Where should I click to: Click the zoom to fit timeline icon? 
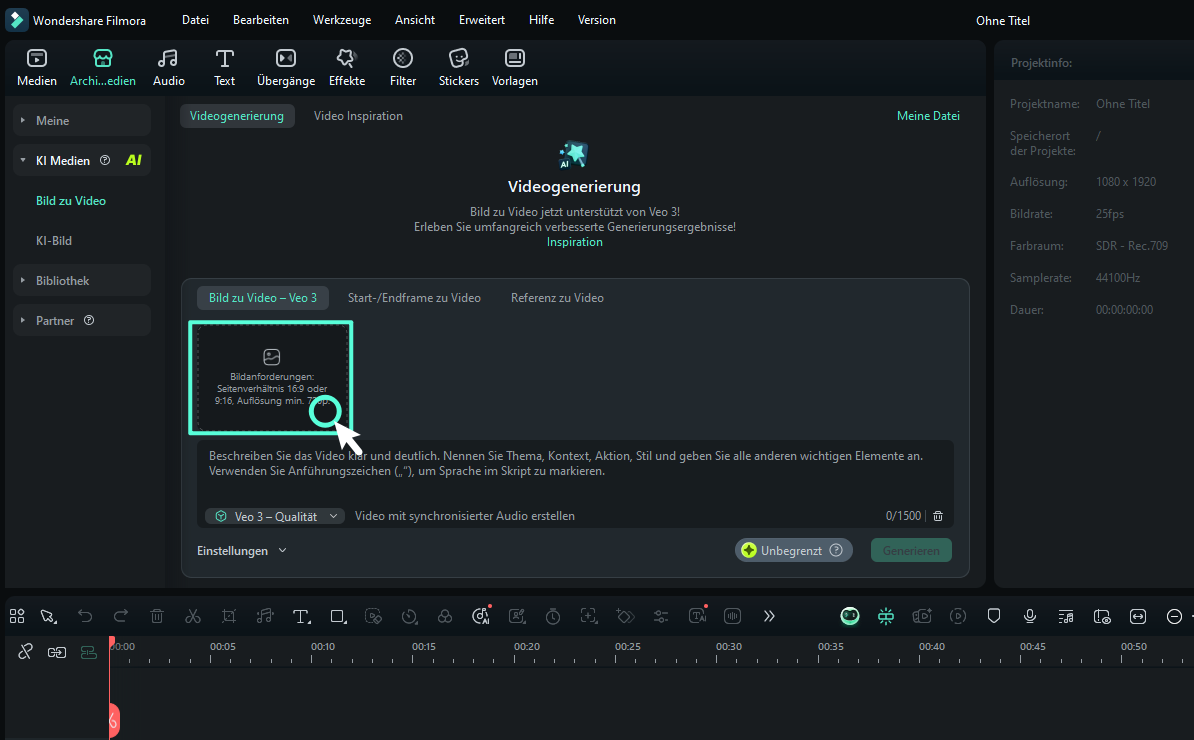[x=1138, y=616]
